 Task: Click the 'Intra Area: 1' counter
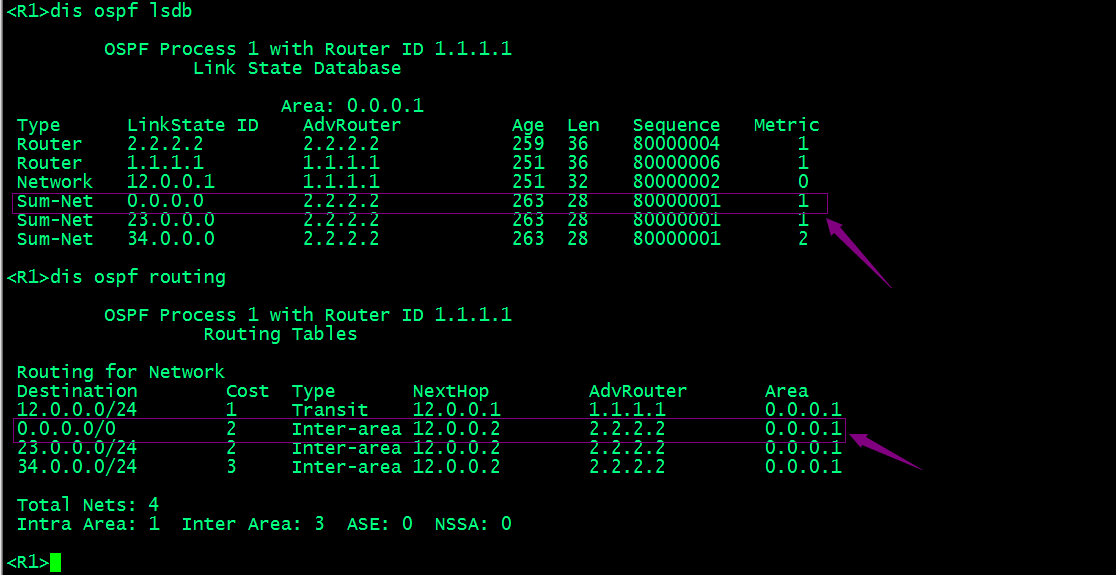point(88,524)
